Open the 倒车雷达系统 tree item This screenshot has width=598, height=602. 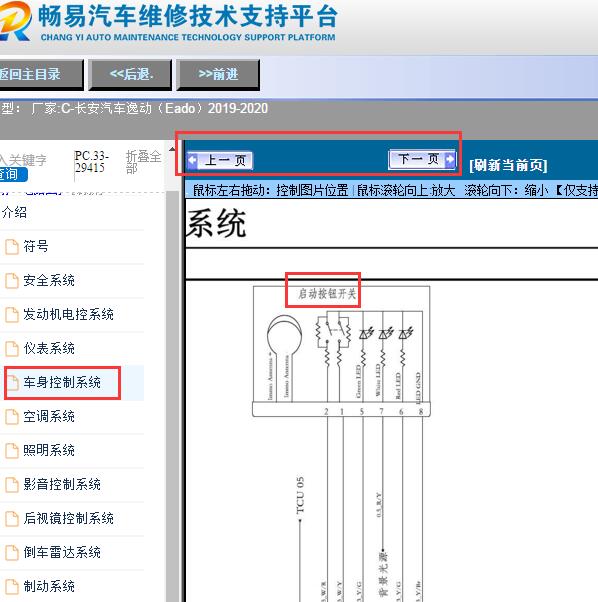click(62, 552)
